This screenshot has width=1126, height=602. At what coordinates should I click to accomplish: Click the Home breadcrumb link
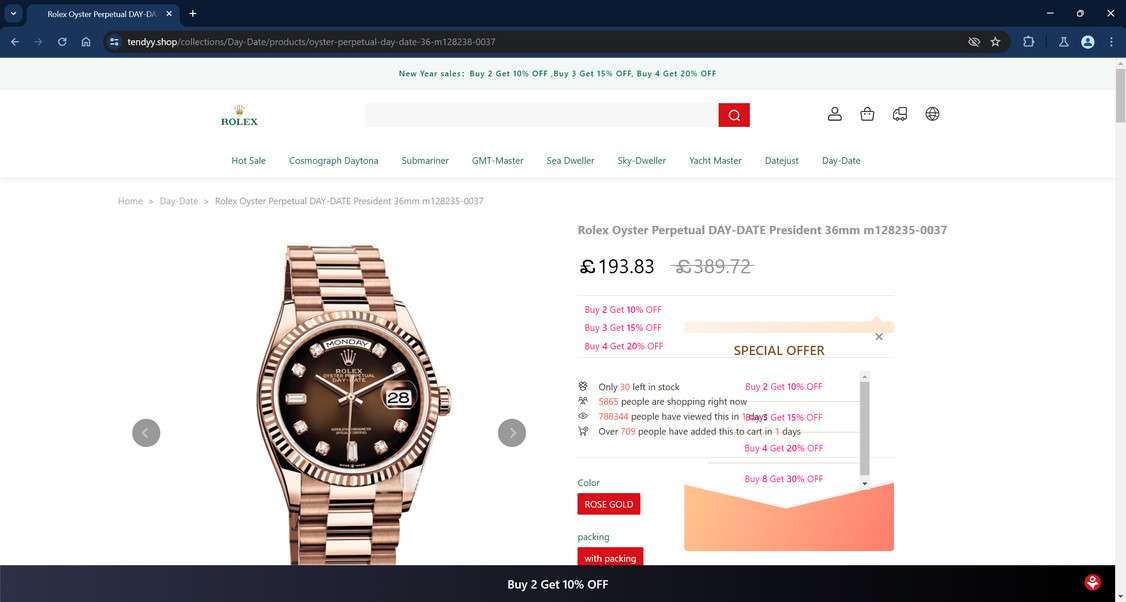(x=130, y=201)
